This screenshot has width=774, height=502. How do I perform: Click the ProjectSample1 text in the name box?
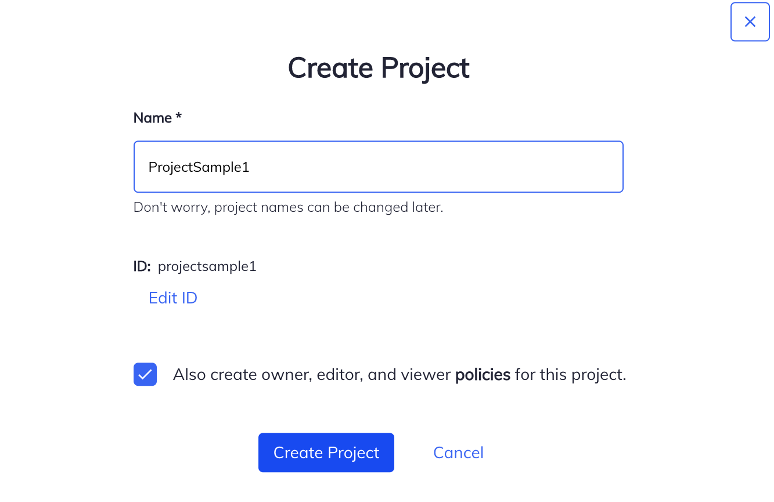198,168
